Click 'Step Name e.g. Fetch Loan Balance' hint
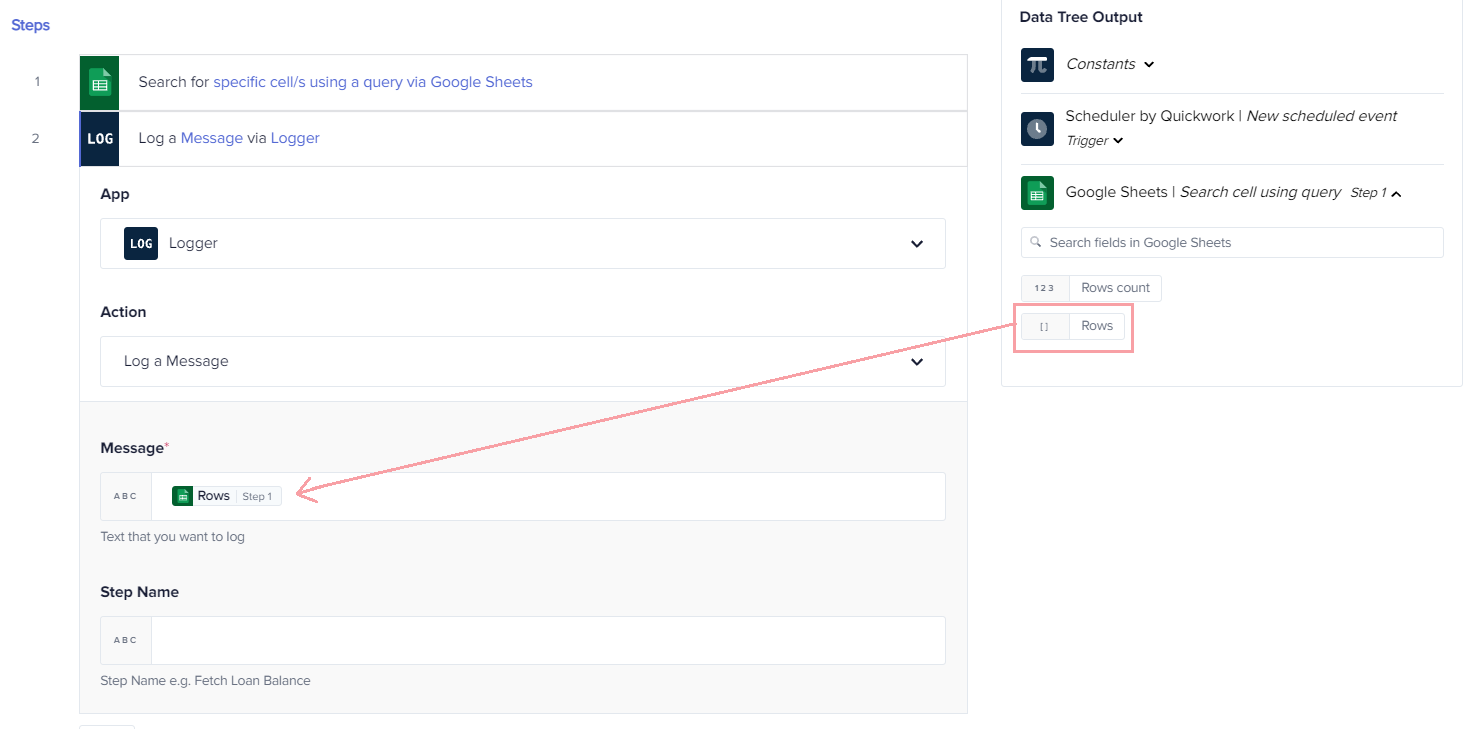Image resolution: width=1472 pixels, height=729 pixels. click(x=205, y=681)
